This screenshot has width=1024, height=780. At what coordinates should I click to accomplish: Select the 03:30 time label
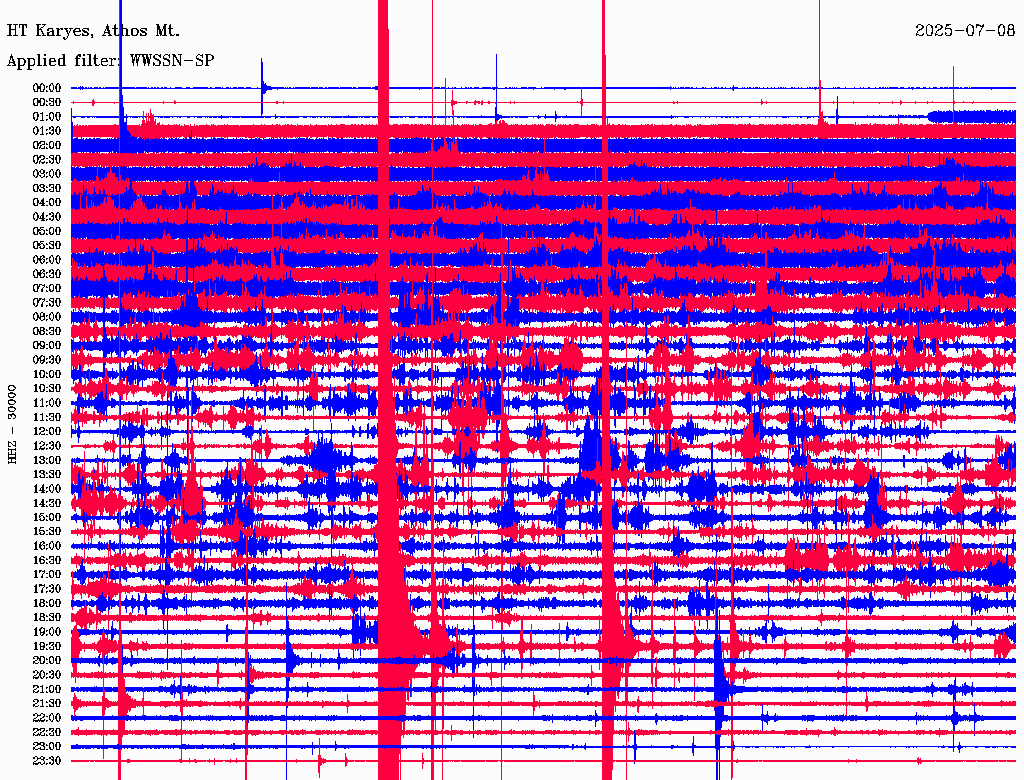tap(47, 188)
